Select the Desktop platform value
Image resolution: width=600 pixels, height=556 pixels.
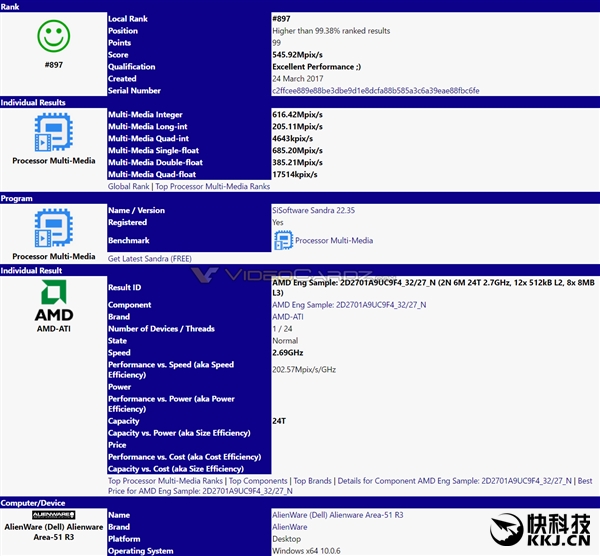[x=287, y=539]
